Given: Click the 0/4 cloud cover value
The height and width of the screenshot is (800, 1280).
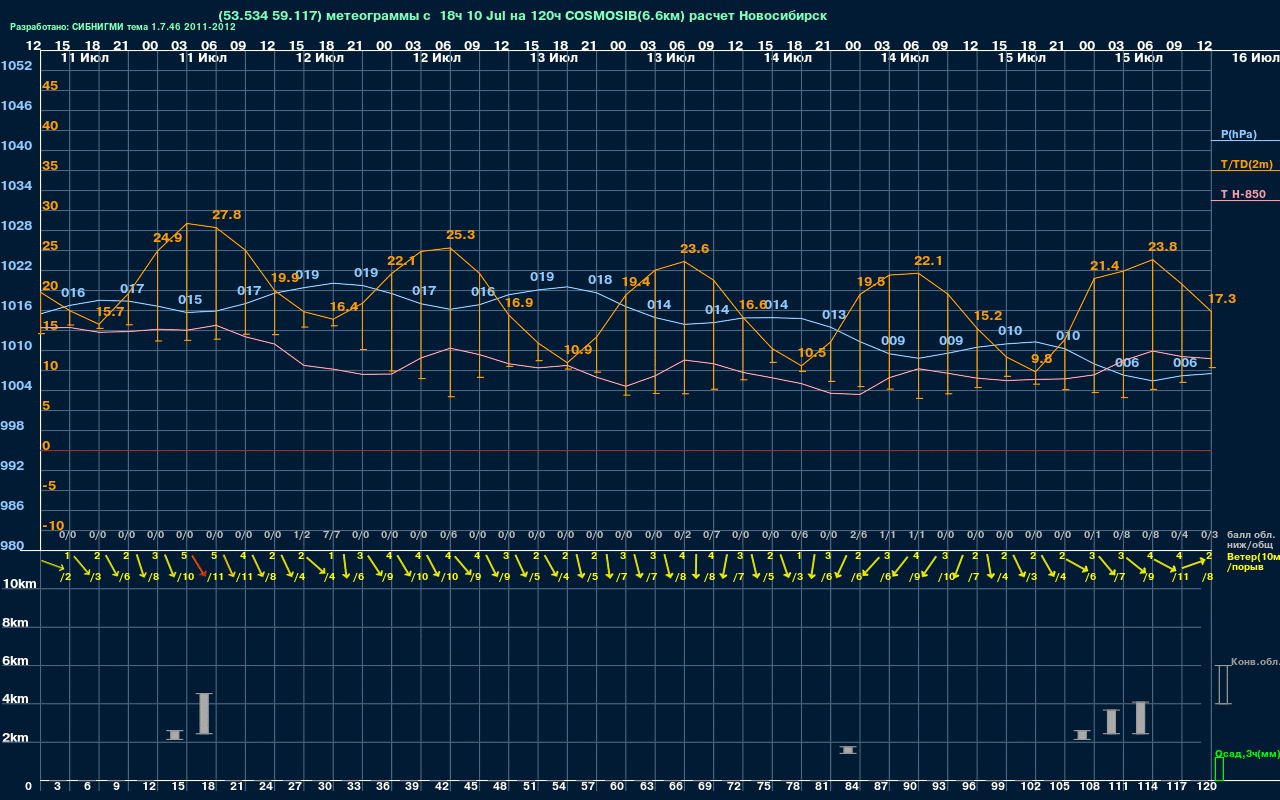Looking at the screenshot, I should tap(1180, 535).
